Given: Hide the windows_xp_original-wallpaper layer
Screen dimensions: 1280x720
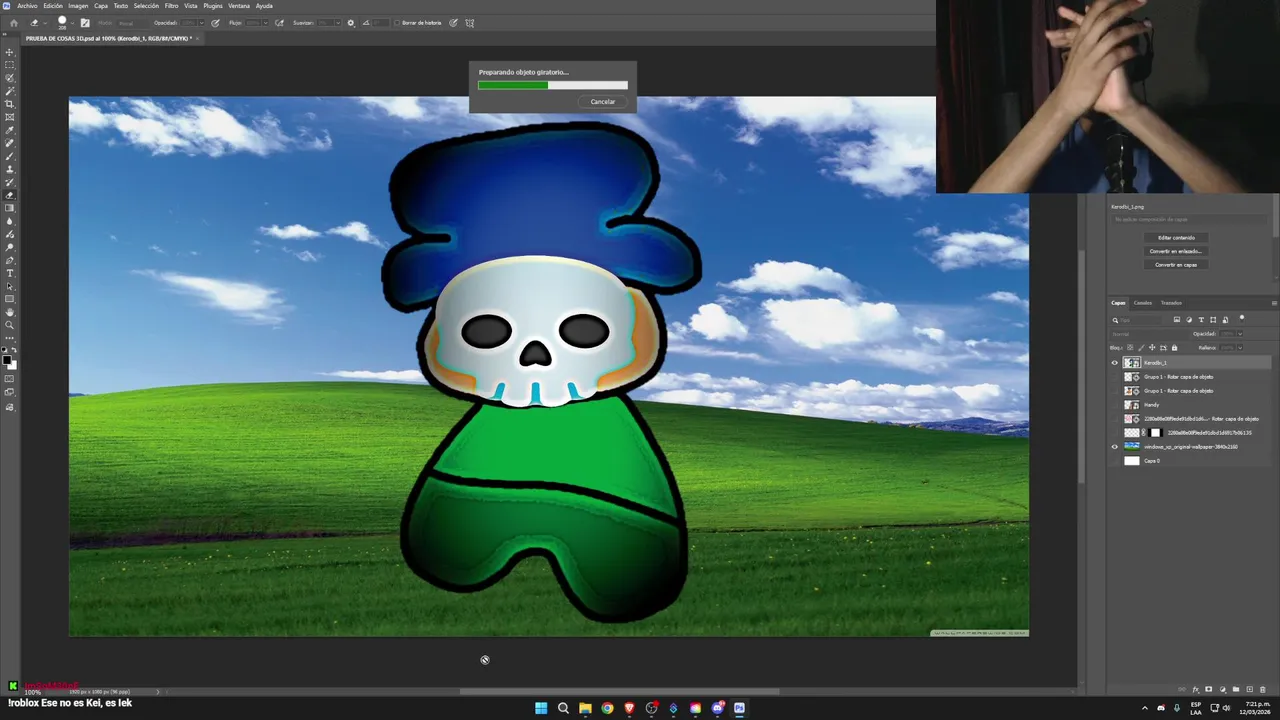Looking at the screenshot, I should (x=1115, y=447).
